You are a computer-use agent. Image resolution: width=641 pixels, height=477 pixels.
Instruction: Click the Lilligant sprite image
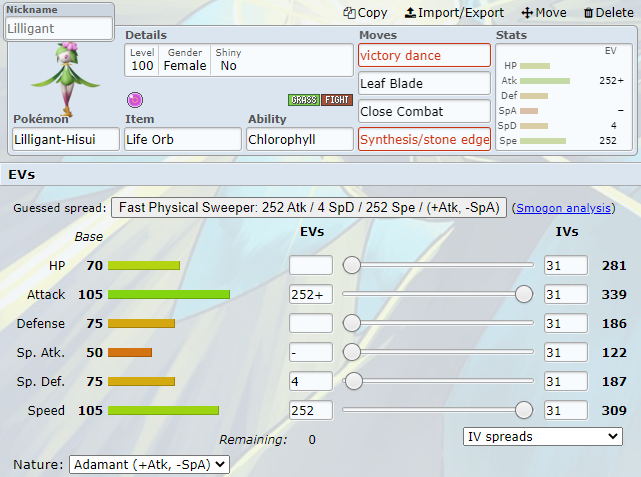pos(66,78)
